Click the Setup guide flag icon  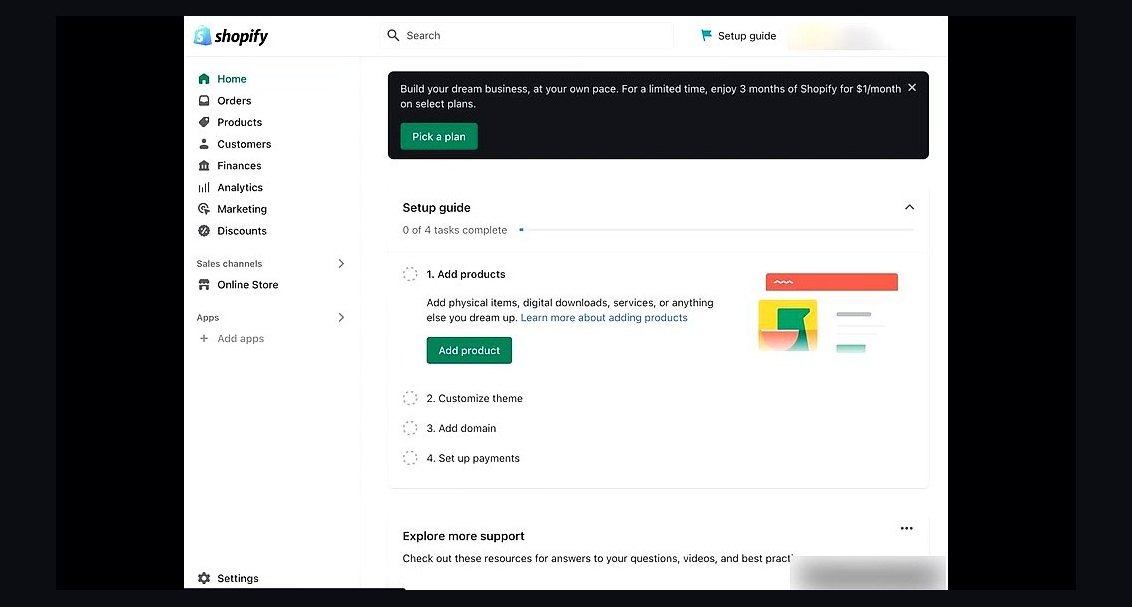tap(706, 35)
